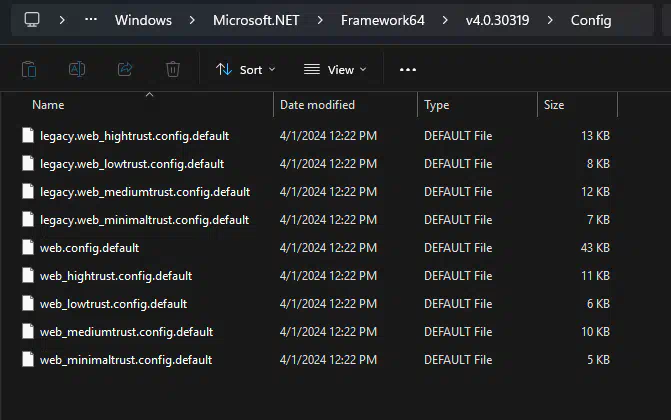This screenshot has width=671, height=420.
Task: Click the share icon in toolbar
Action: click(x=125, y=69)
